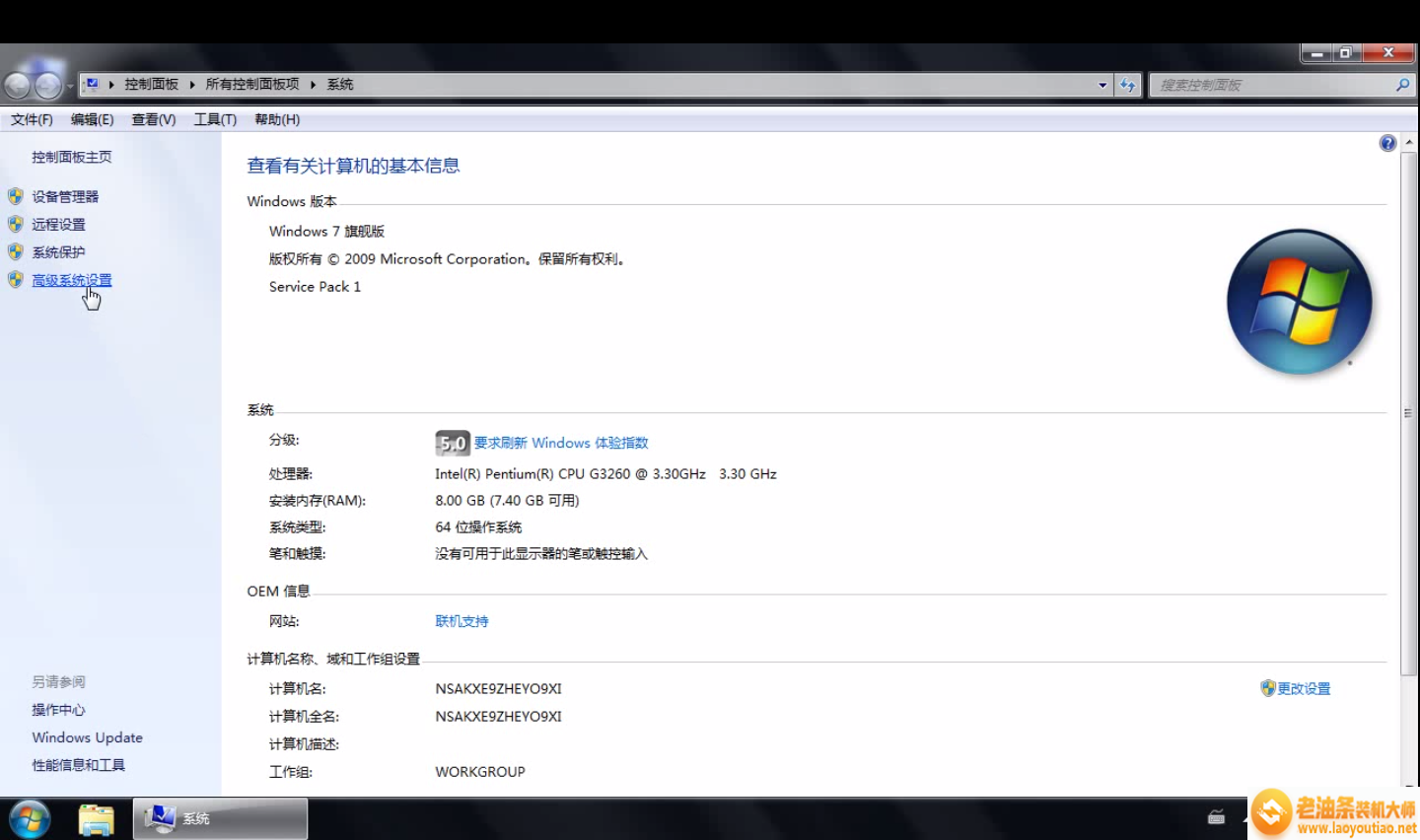Open the 编辑(E) menu
The image size is (1420, 840).
(93, 119)
